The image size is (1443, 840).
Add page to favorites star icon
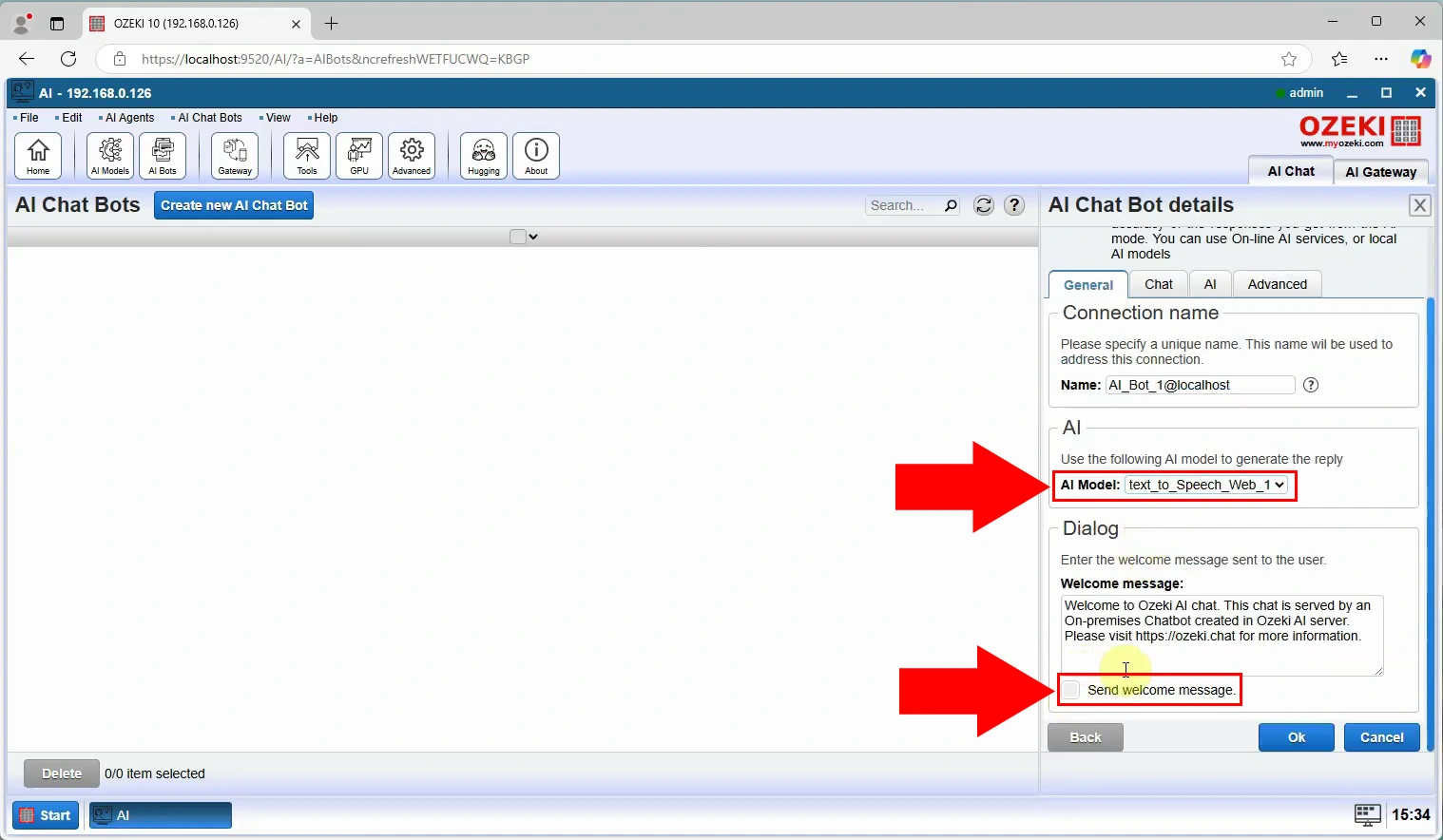pos(1289,59)
